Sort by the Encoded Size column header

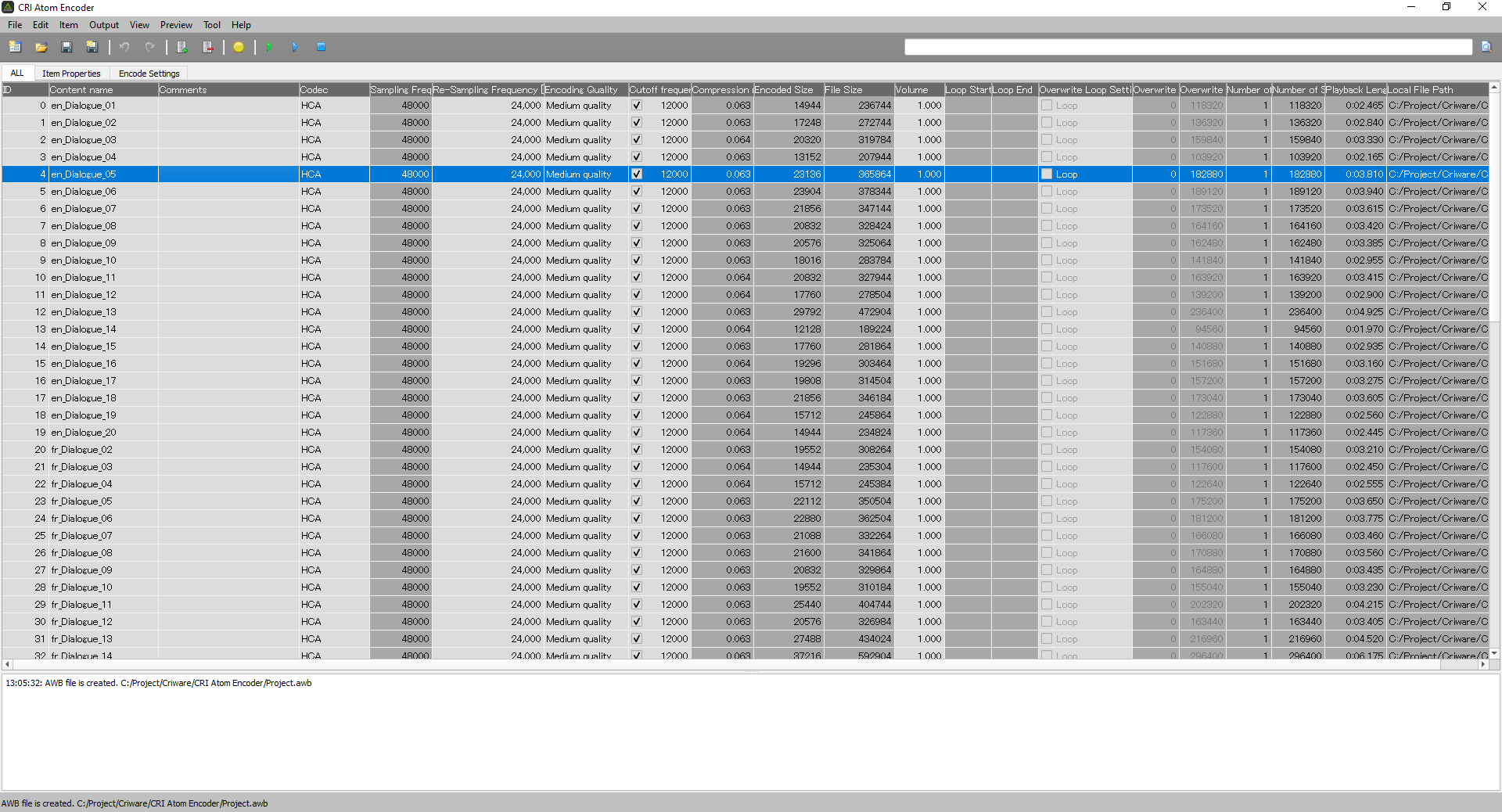tap(789, 90)
